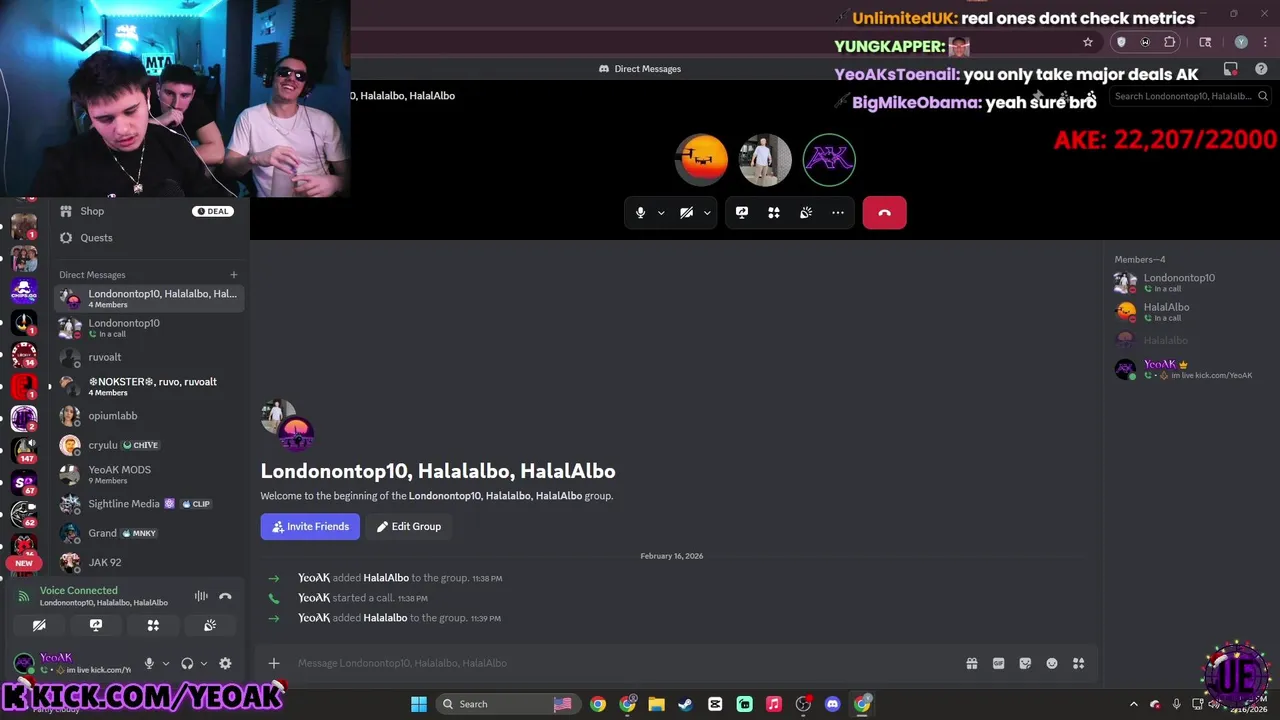Open emoji picker
The image size is (1280, 720).
coord(1052,663)
